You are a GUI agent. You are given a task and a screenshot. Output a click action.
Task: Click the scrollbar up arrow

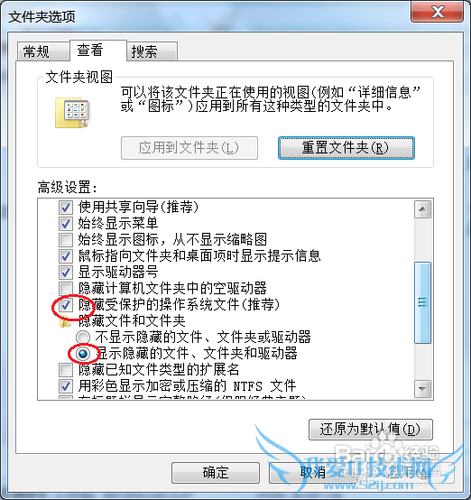click(x=422, y=209)
